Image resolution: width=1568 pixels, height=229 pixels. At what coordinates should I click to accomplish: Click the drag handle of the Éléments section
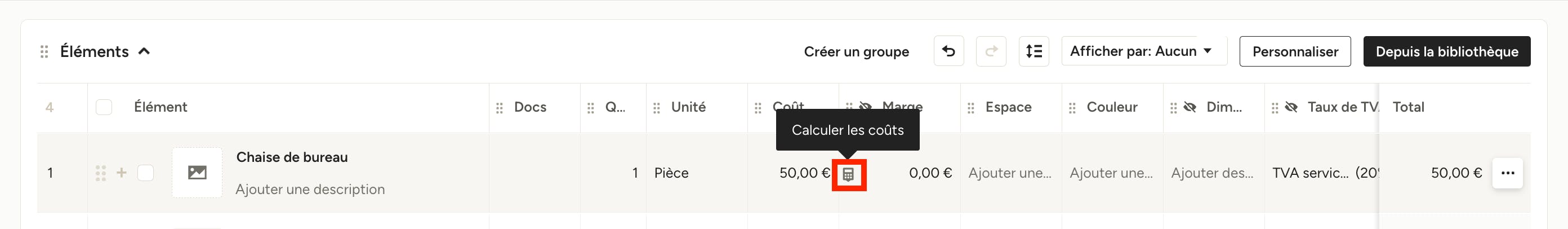[x=44, y=52]
